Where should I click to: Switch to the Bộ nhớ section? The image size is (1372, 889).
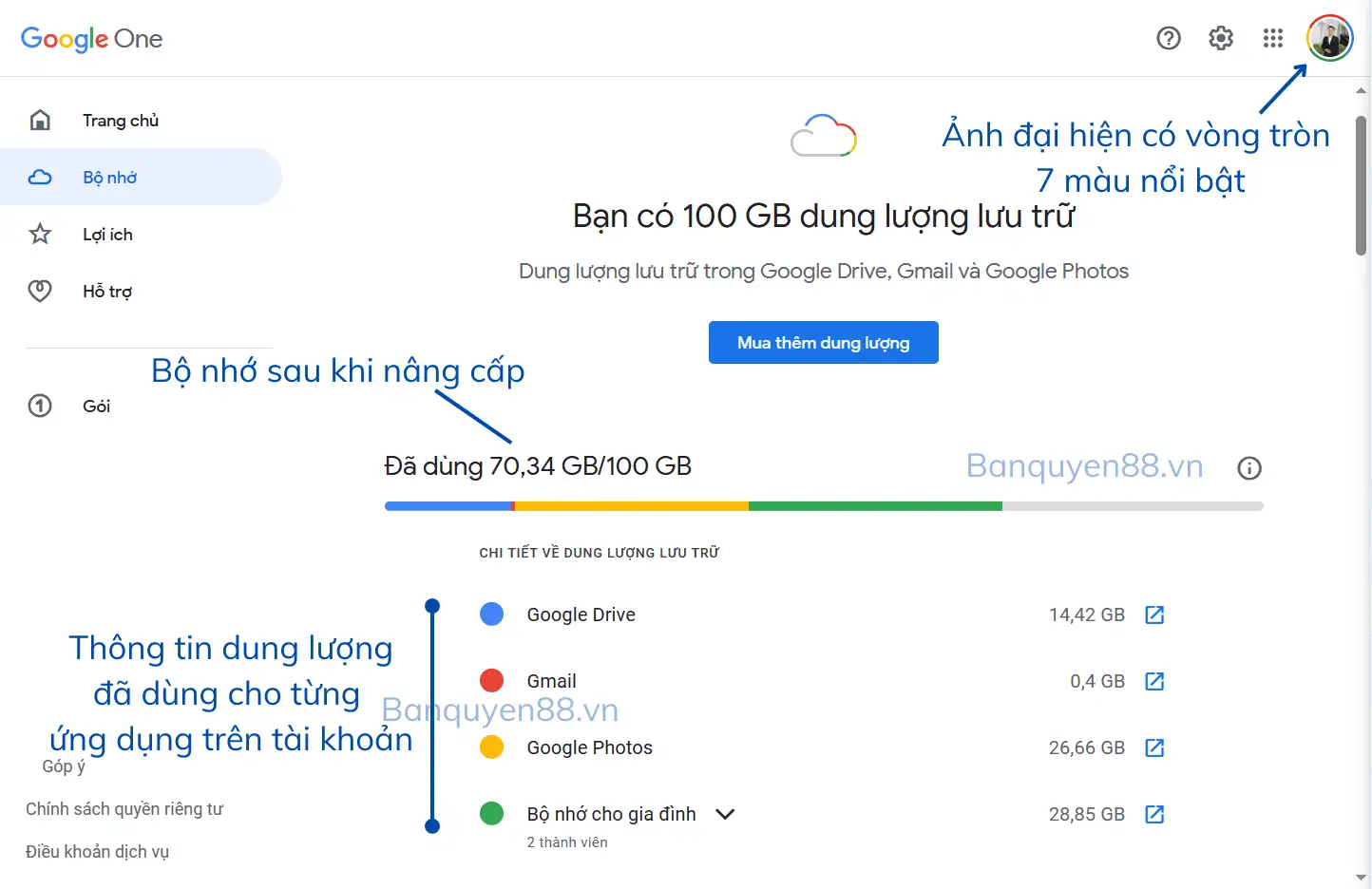(x=109, y=177)
